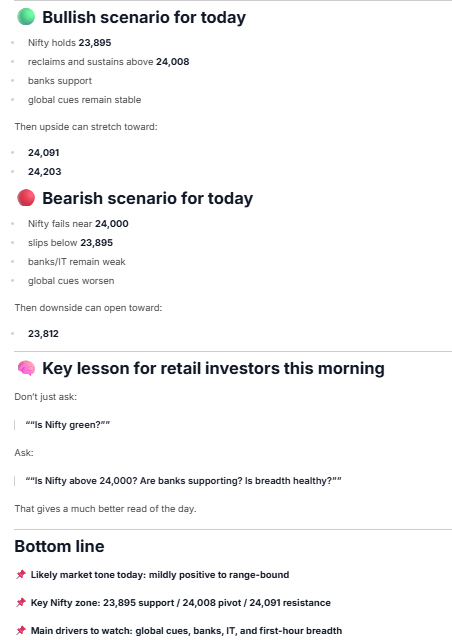Click the brain emoji next to Key lesson
The height and width of the screenshot is (640, 452).
point(26,368)
